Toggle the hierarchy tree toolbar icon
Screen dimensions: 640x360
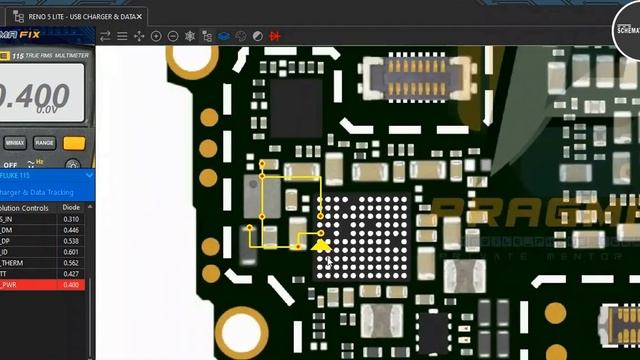pyautogui.click(x=207, y=36)
